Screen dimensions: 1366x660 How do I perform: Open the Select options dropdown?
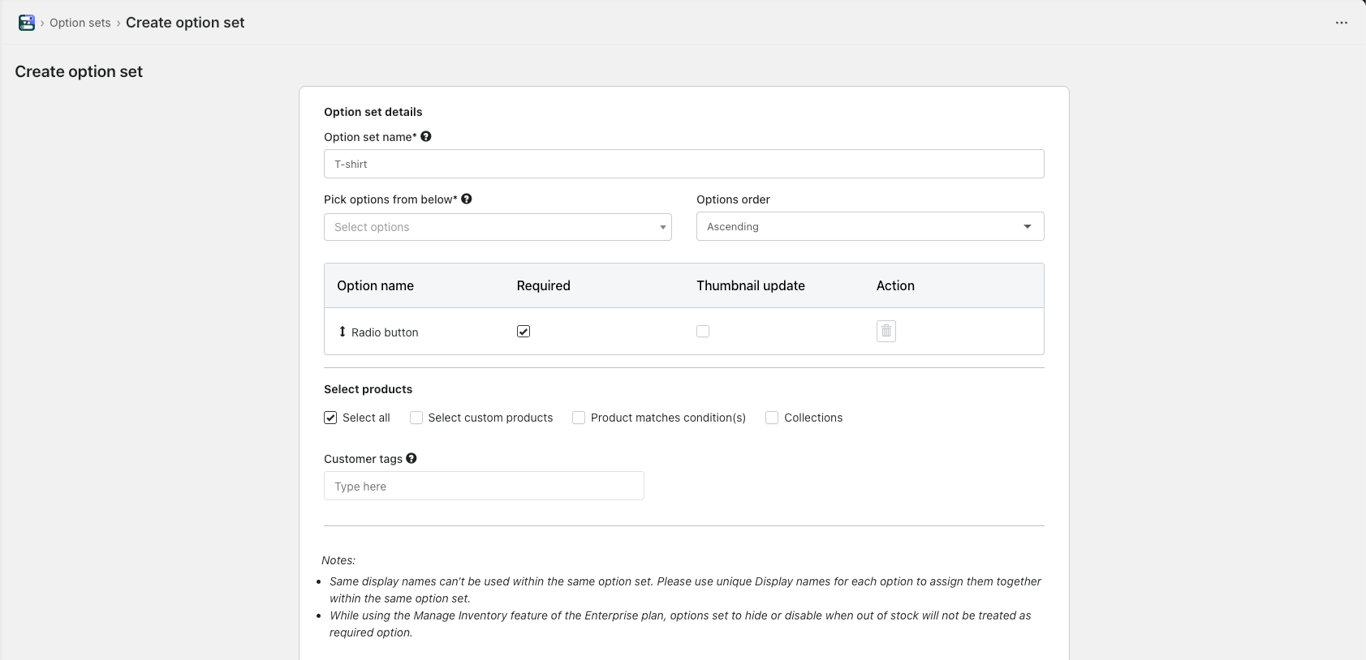coord(497,227)
